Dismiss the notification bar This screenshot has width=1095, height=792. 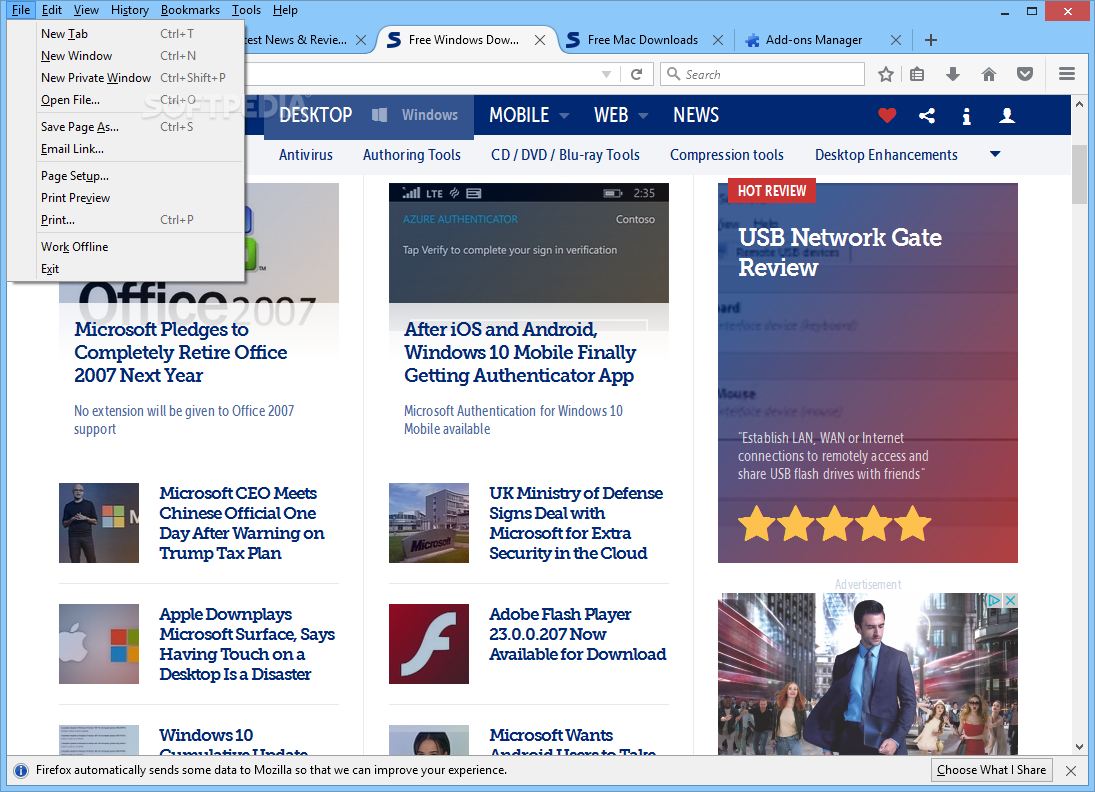pyautogui.click(x=1071, y=770)
